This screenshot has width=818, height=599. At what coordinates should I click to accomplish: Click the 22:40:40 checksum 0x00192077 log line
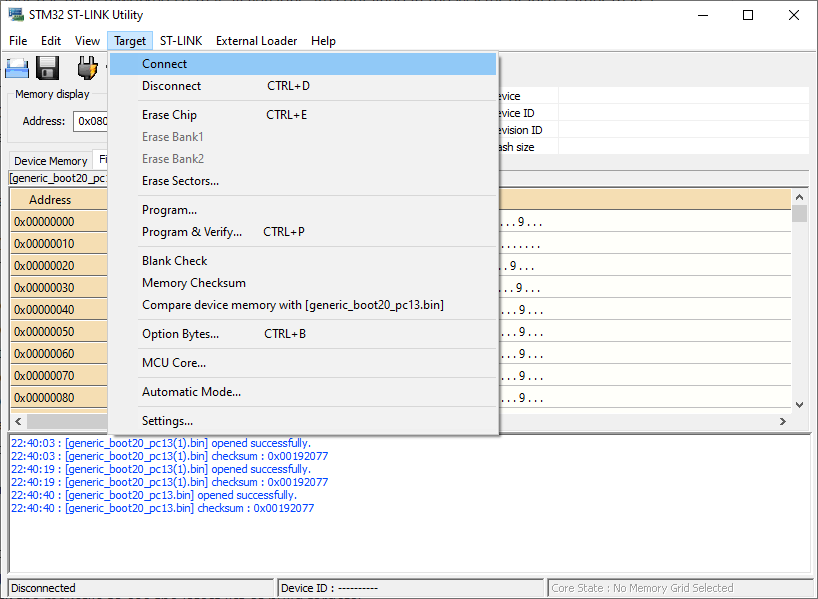pos(162,508)
